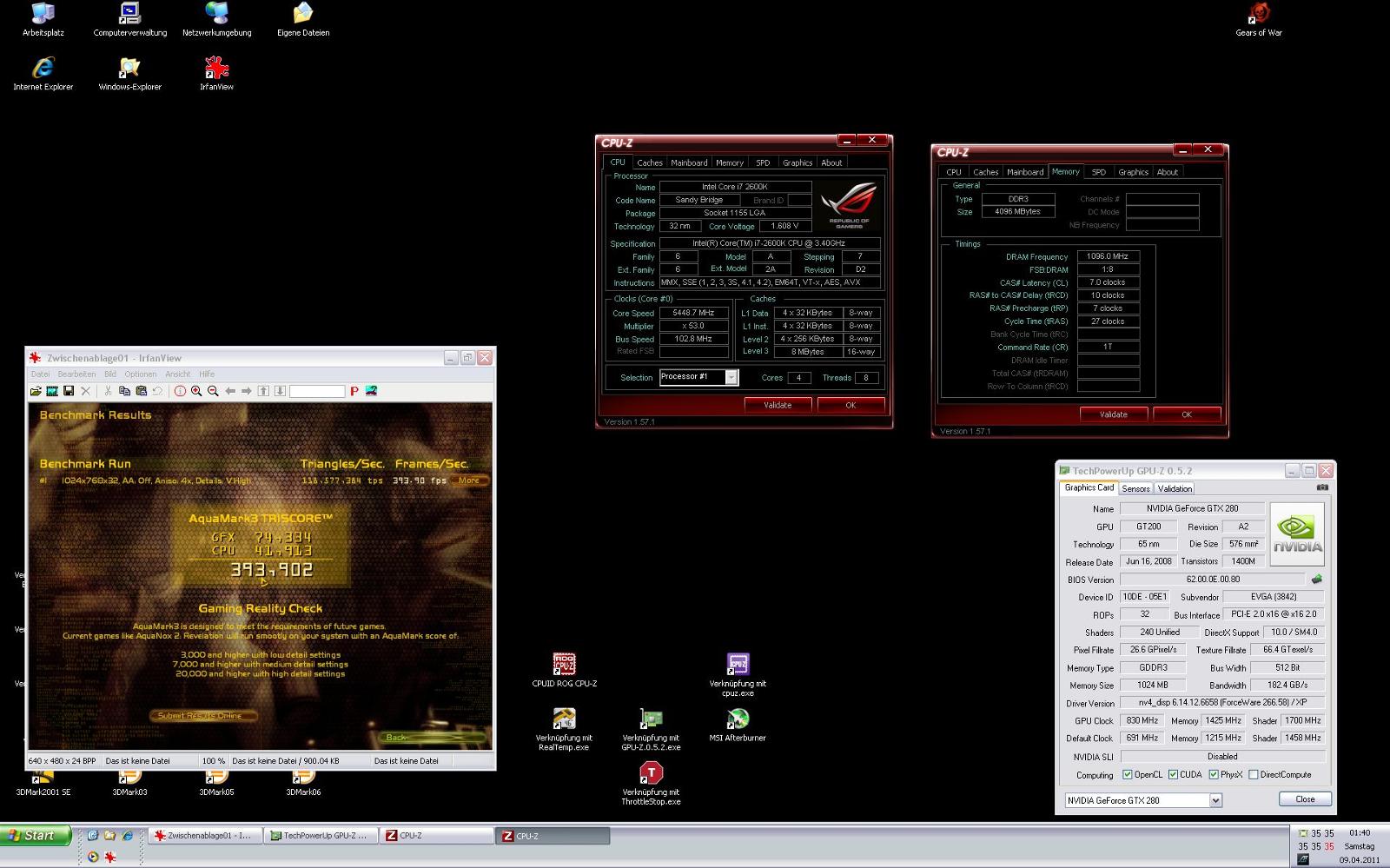Enable the DirectCompute checkbox in GPU-Z
Screen dimensions: 1390x868
pos(1253,774)
